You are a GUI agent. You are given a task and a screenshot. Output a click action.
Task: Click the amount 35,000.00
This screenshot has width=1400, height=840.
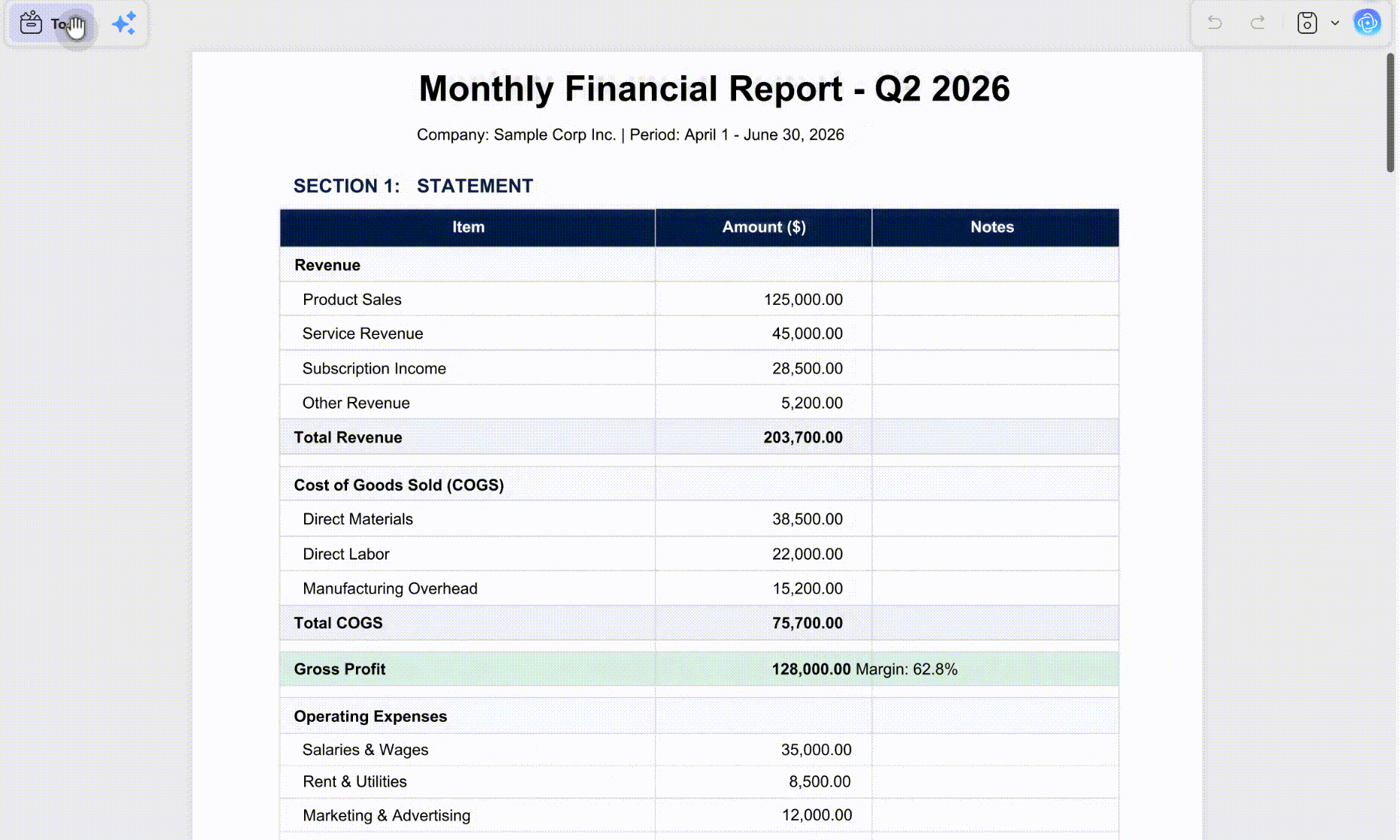(816, 750)
